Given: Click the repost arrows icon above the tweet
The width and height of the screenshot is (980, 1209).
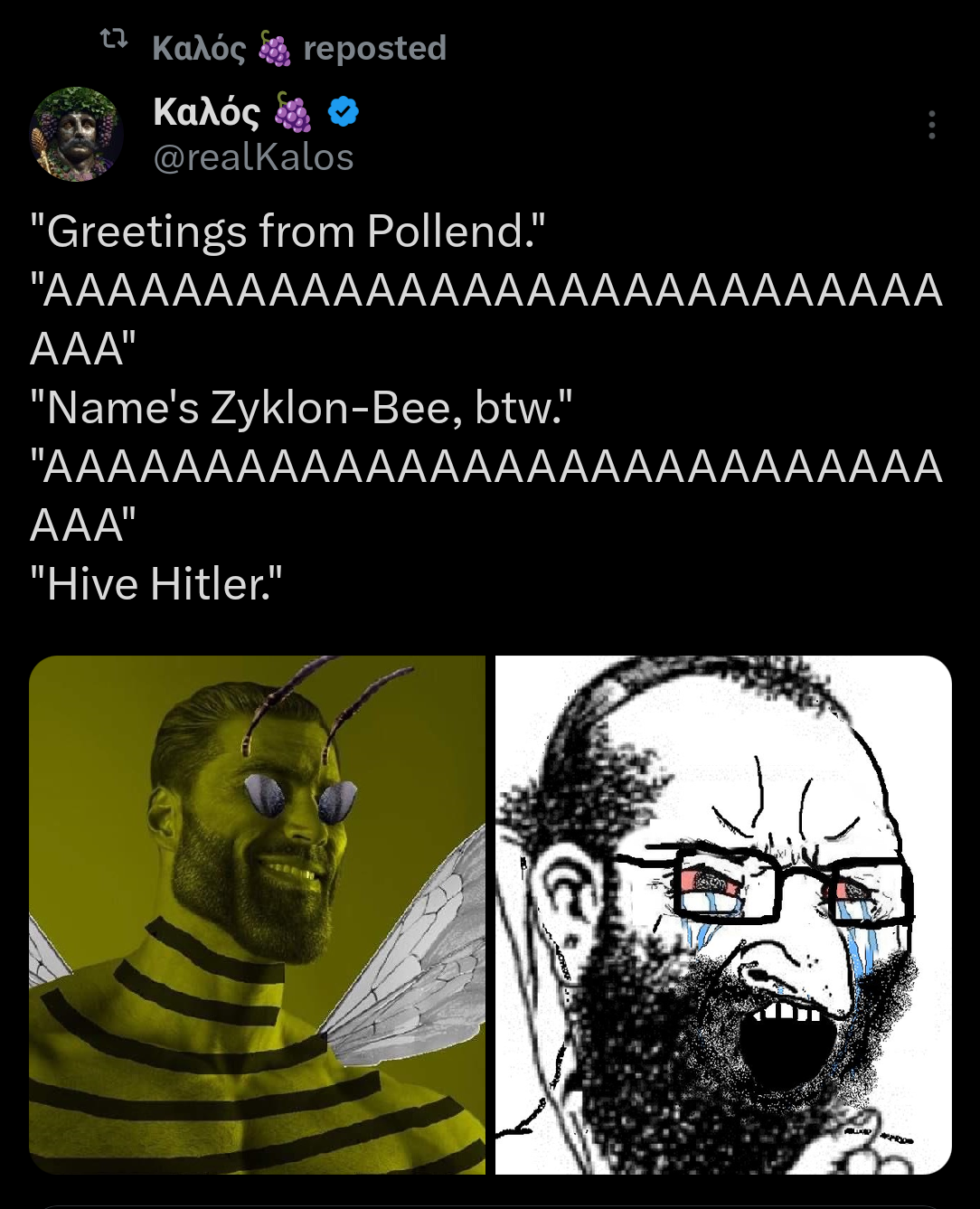Looking at the screenshot, I should [113, 39].
